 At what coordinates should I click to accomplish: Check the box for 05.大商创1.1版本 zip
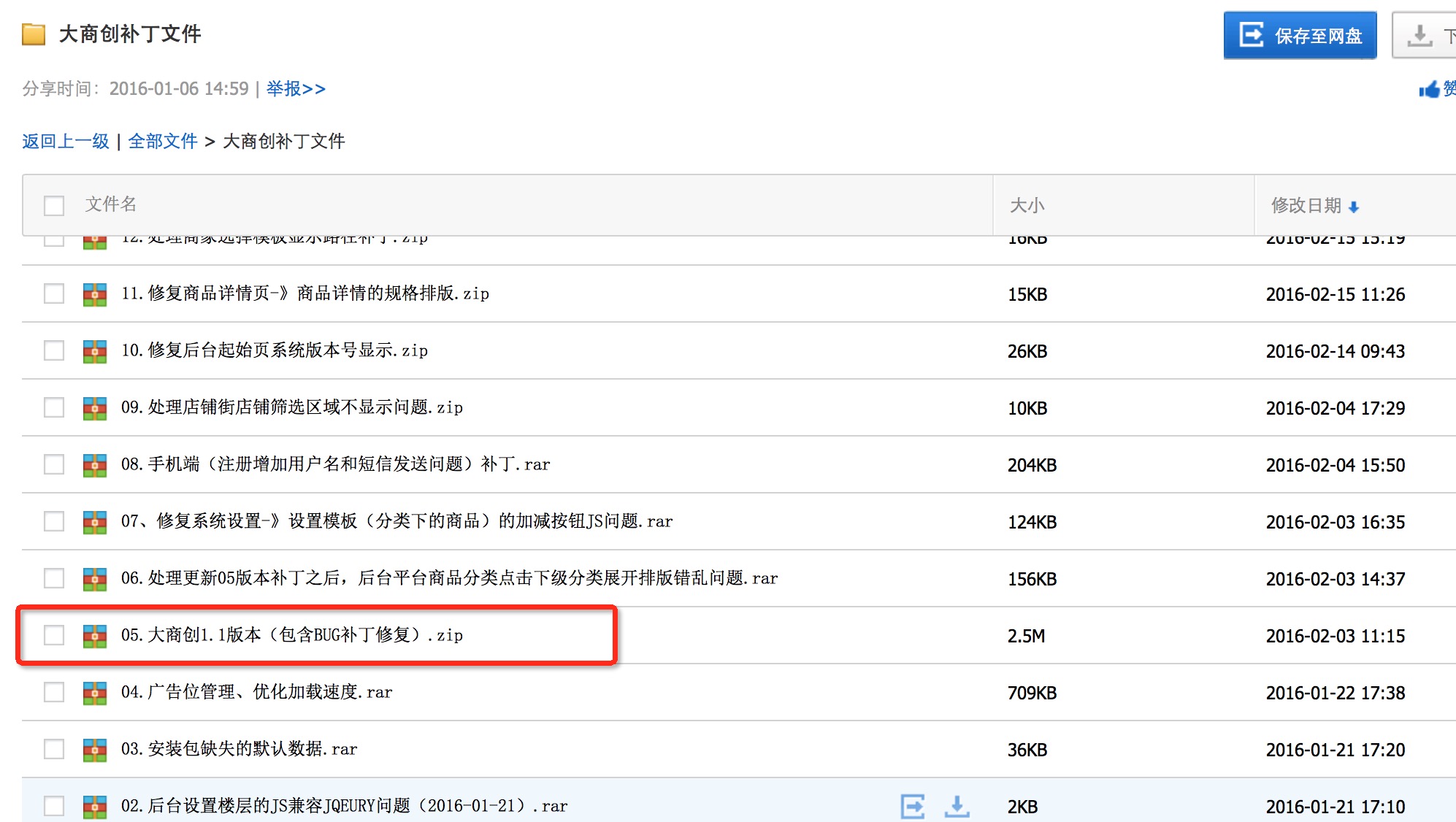click(x=54, y=635)
